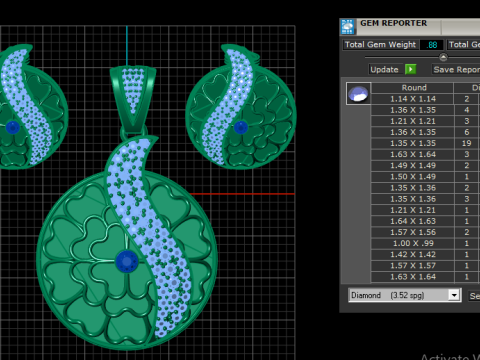Click the Gem Reporter panel icon
480x360 pixels.
347,27
